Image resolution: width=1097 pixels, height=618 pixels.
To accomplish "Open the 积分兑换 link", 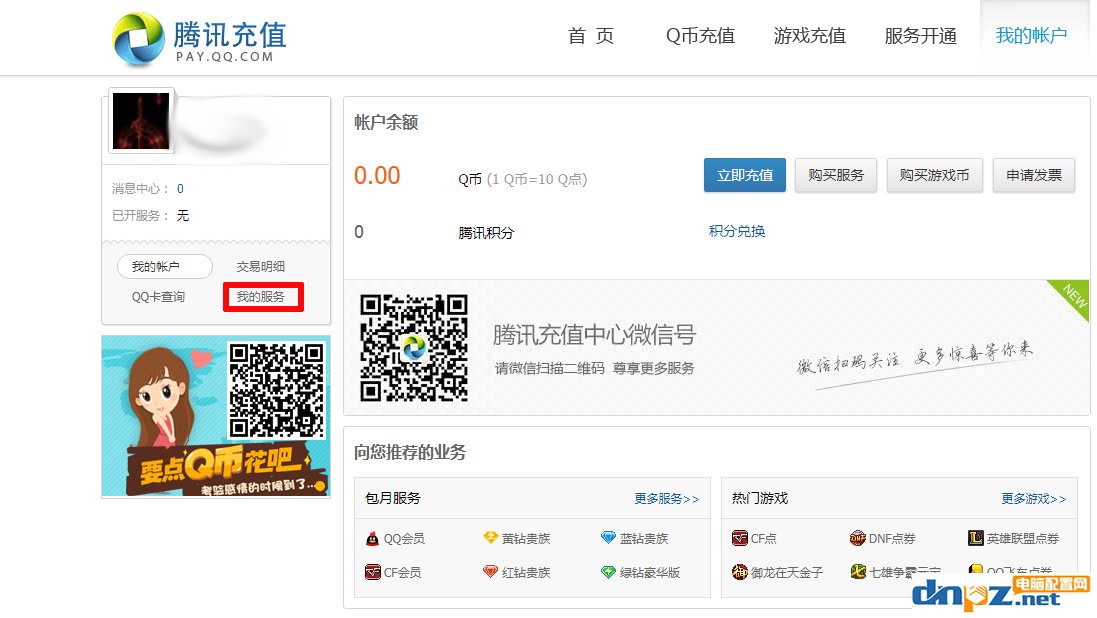I will click(x=737, y=231).
